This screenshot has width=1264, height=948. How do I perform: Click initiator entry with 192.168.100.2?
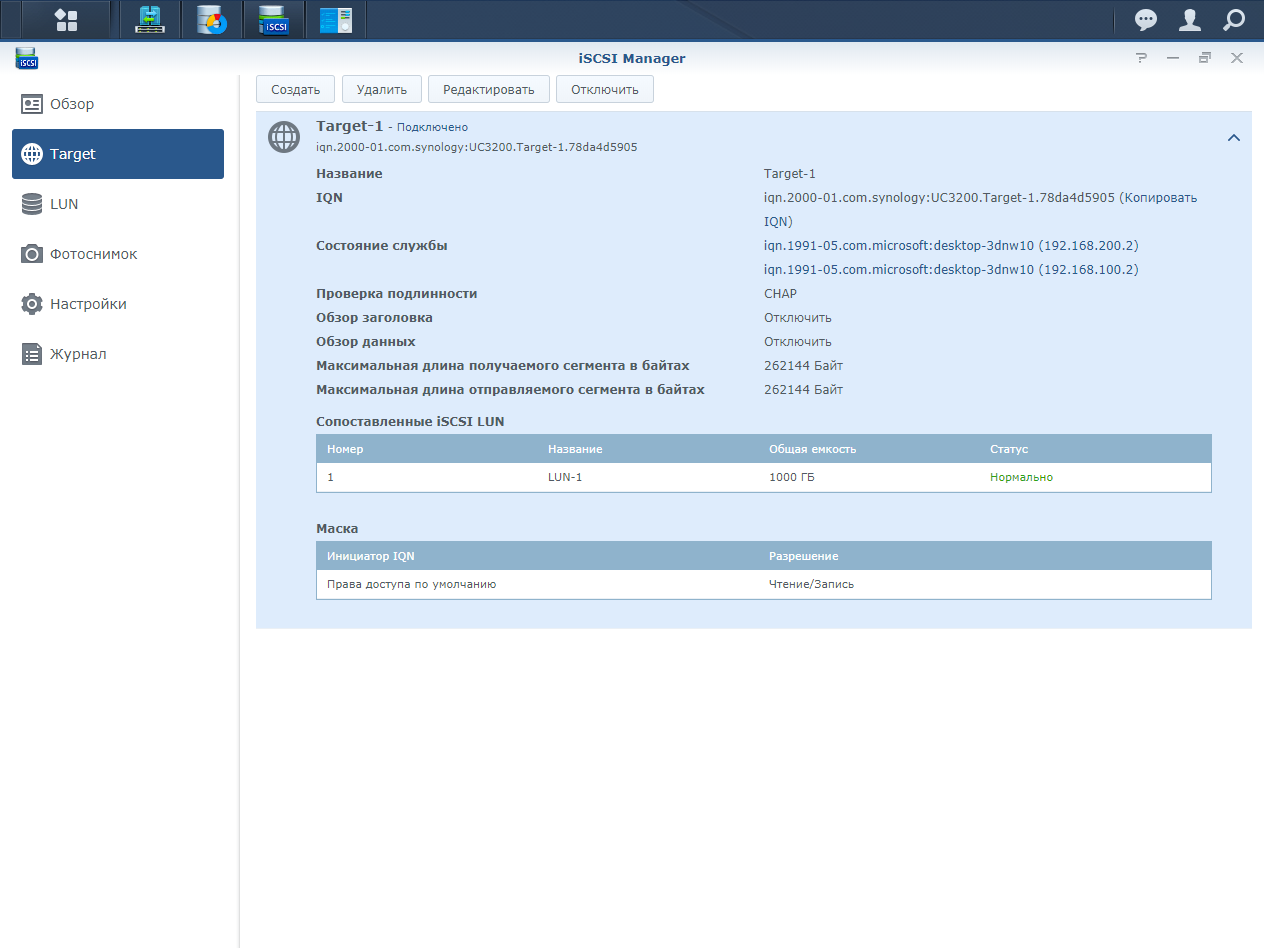pos(951,269)
